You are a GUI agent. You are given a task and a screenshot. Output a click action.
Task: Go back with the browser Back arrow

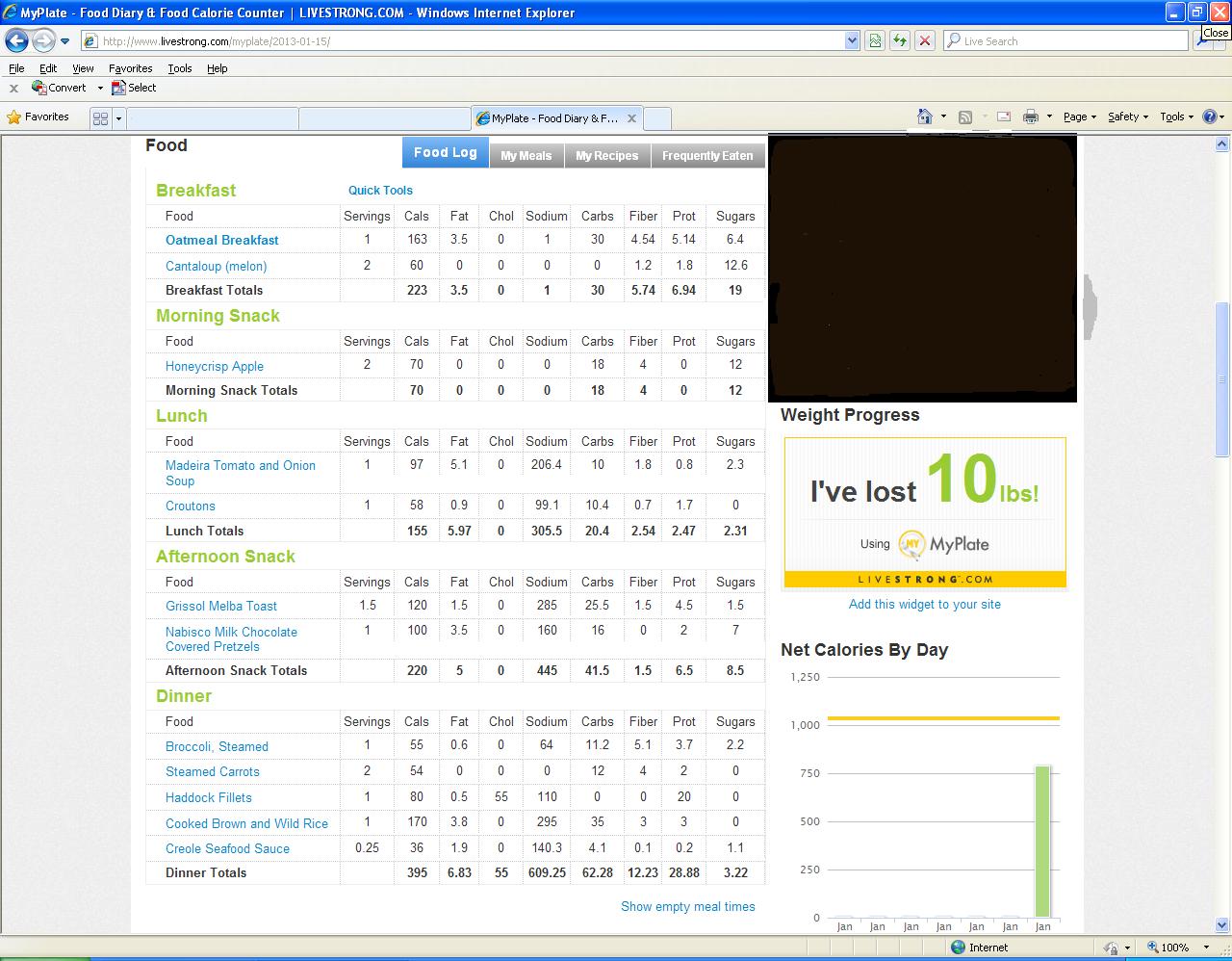[x=16, y=40]
